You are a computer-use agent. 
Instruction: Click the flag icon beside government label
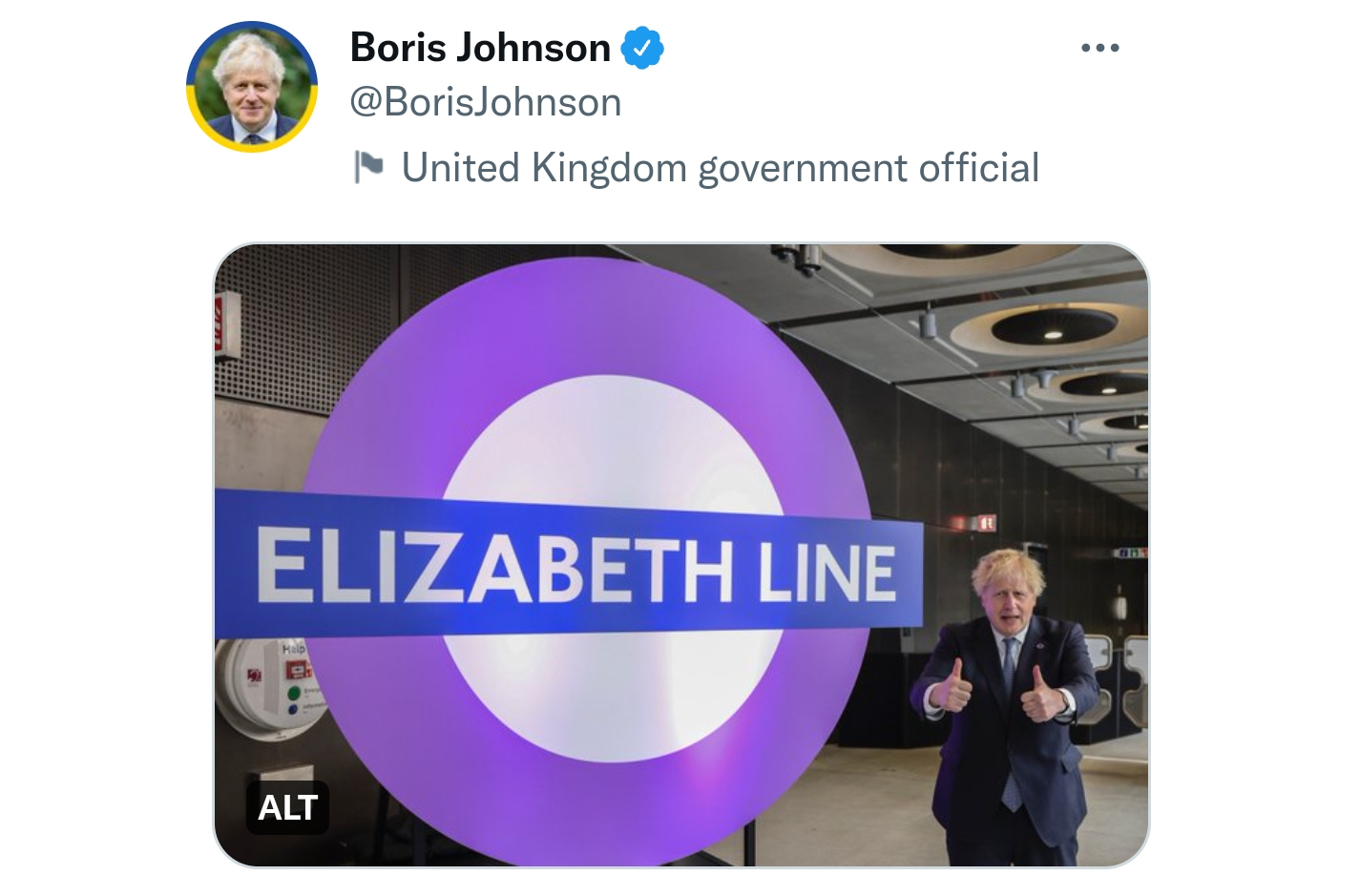coord(368,167)
